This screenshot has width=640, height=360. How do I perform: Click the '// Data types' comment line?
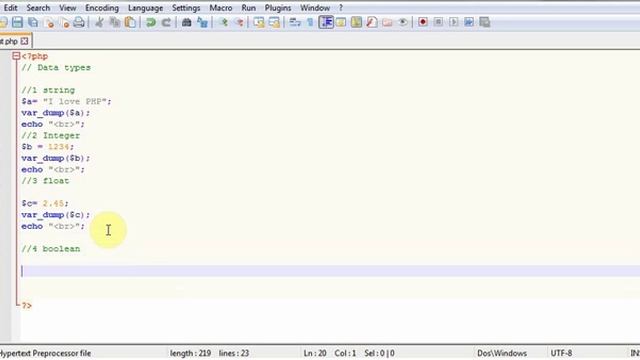pos(56,67)
